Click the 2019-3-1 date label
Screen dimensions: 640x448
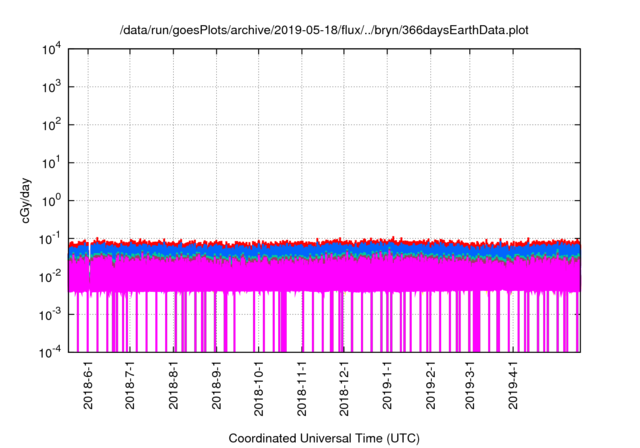click(470, 385)
